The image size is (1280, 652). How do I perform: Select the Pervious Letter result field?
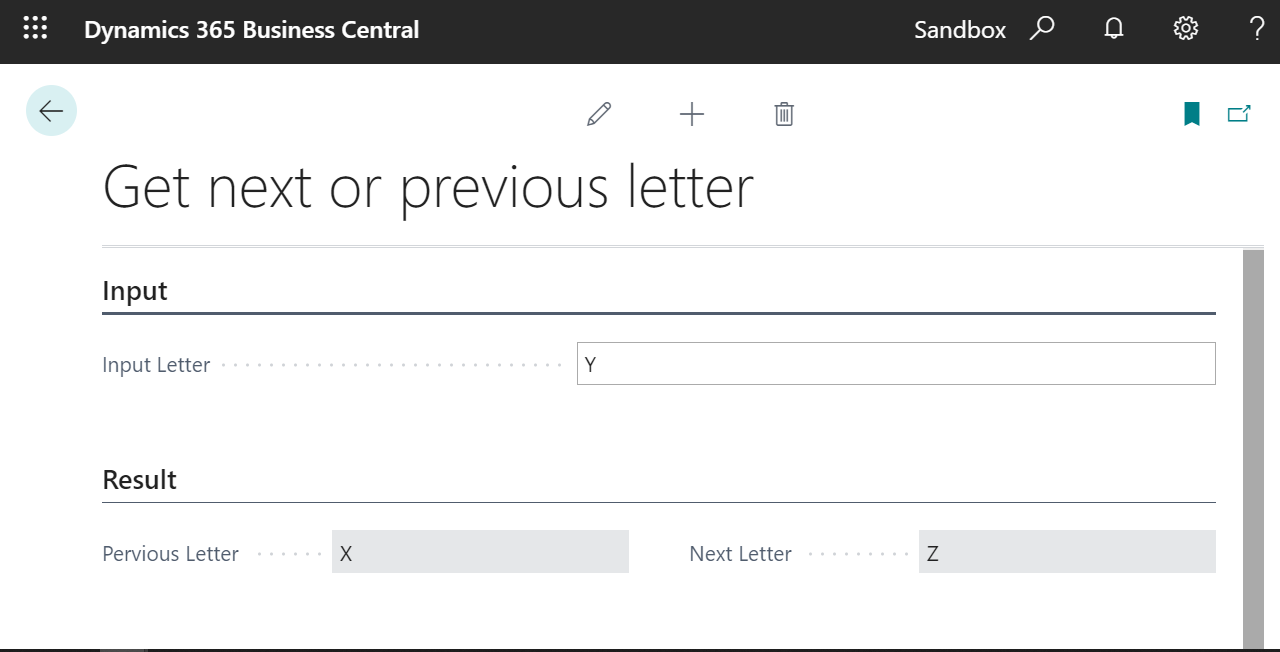[x=480, y=552]
